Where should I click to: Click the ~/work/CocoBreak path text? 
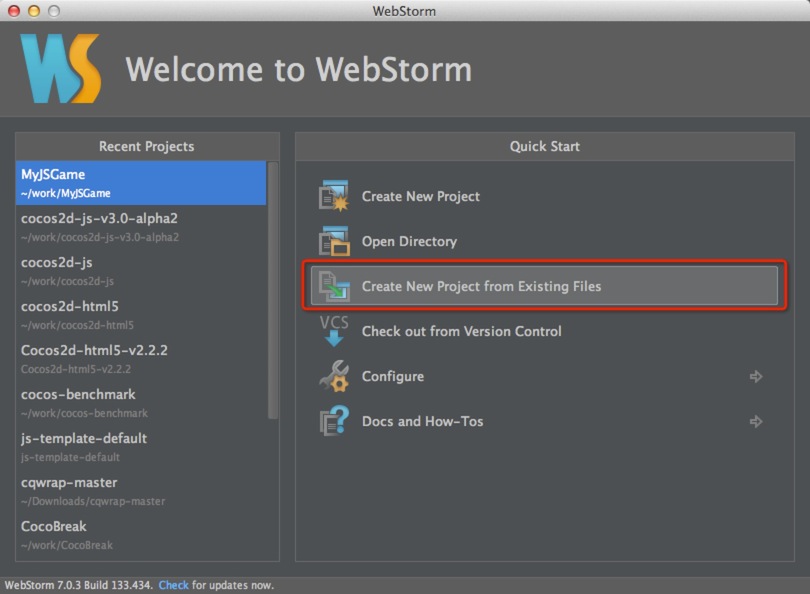pos(67,545)
